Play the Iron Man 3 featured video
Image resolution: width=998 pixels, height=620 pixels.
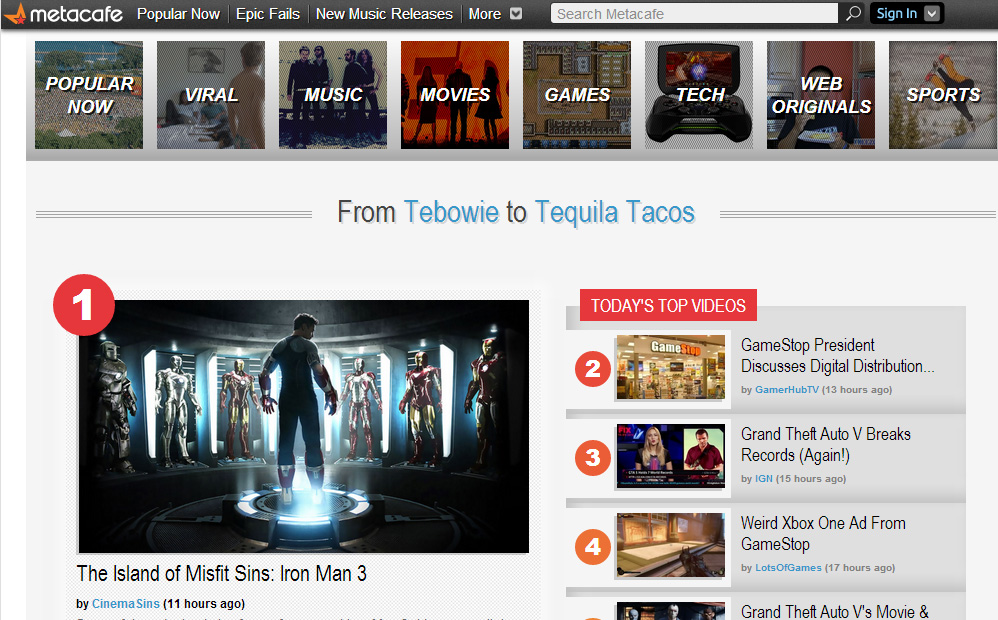(x=304, y=426)
